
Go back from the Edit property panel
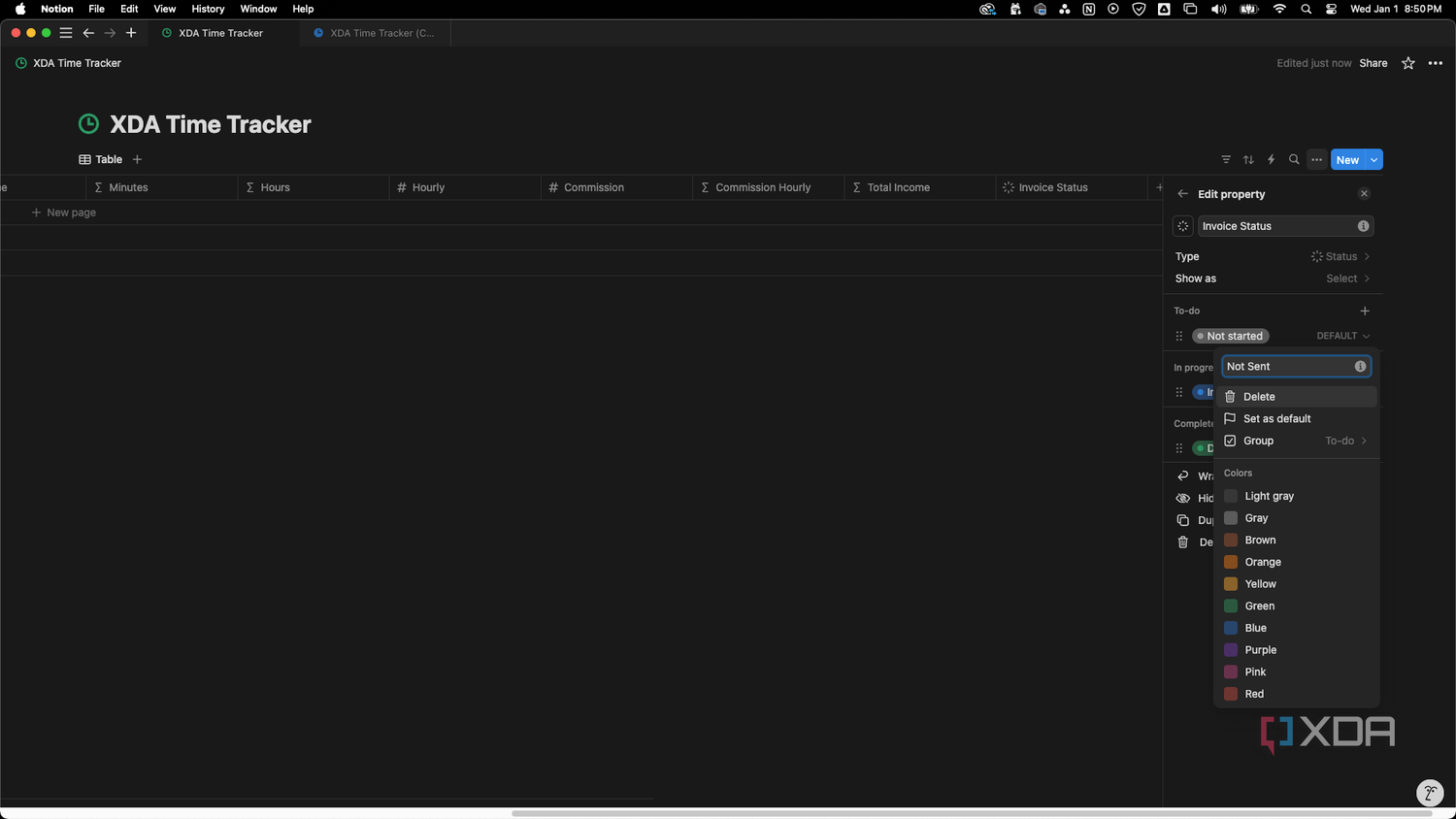coord(1182,194)
